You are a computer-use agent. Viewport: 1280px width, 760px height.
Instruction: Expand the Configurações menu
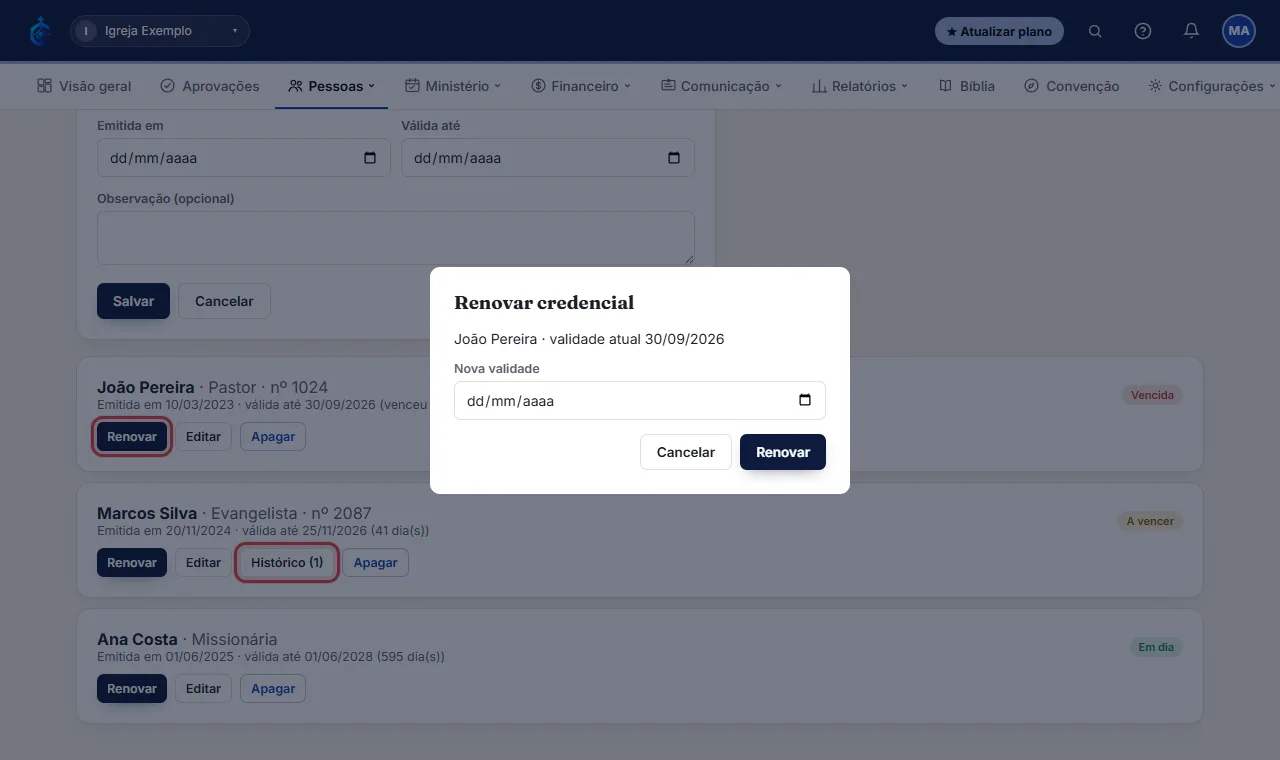click(1212, 86)
